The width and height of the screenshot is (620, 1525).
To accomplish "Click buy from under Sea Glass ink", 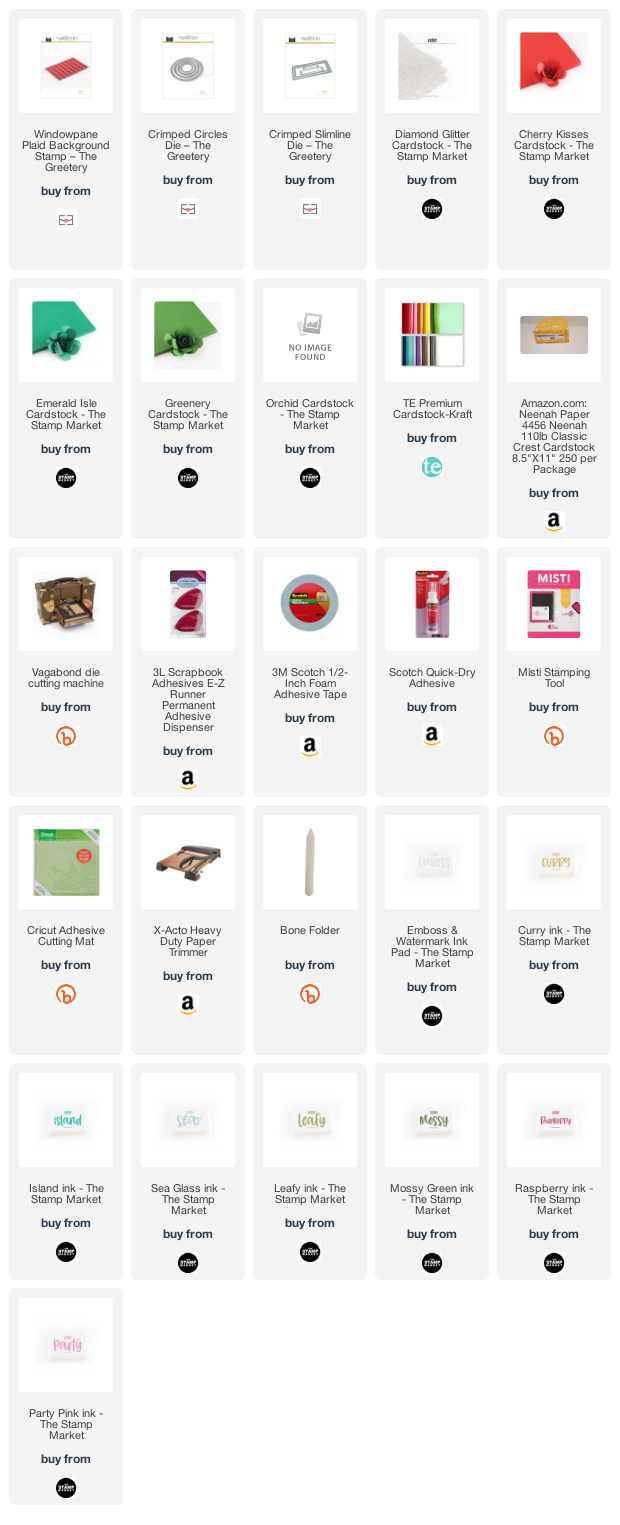I will pyautogui.click(x=188, y=1234).
